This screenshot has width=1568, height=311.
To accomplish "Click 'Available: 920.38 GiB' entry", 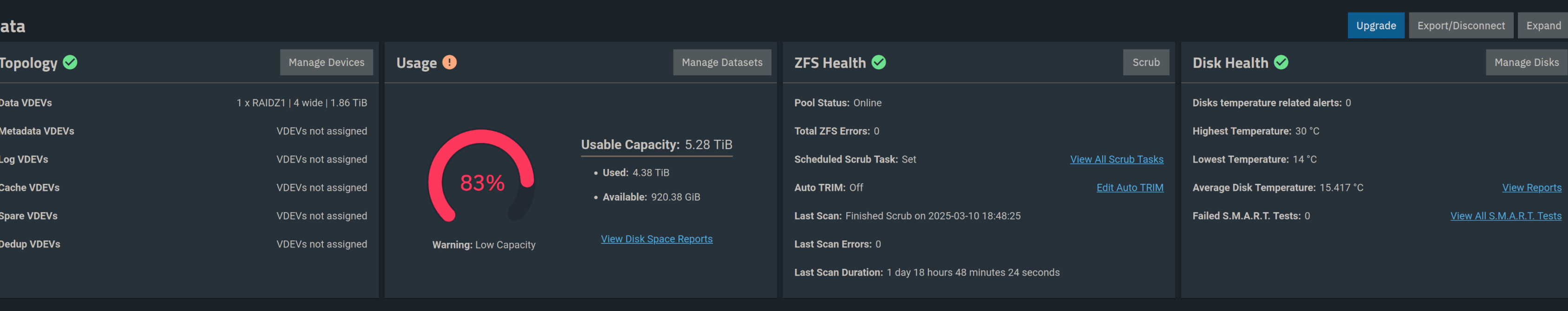I will click(651, 197).
